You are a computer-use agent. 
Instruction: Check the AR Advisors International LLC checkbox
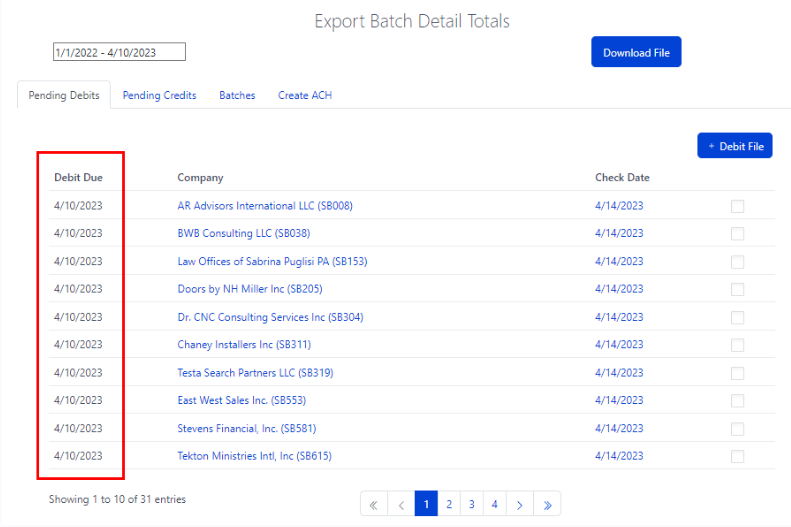click(738, 206)
